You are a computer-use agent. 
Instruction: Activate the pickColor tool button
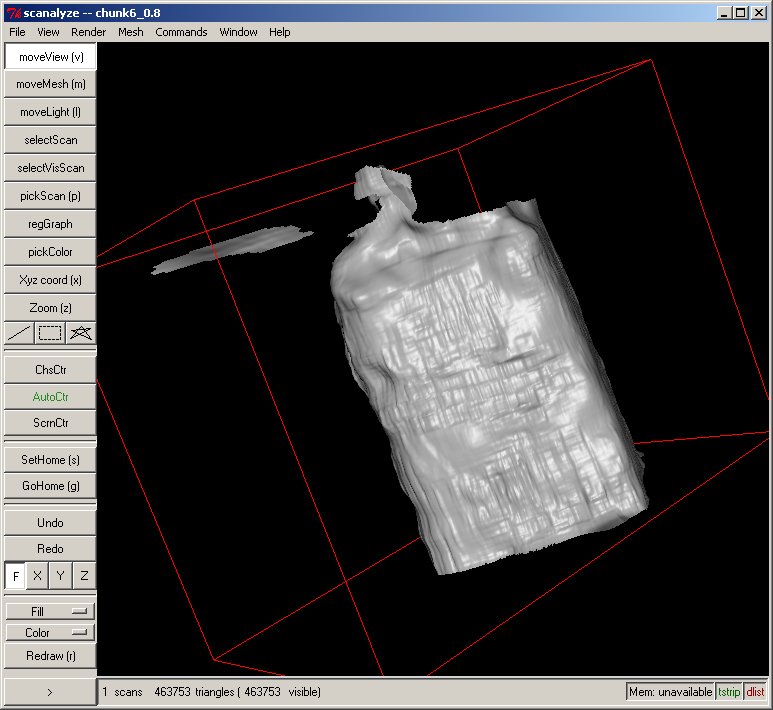pyautogui.click(x=50, y=252)
